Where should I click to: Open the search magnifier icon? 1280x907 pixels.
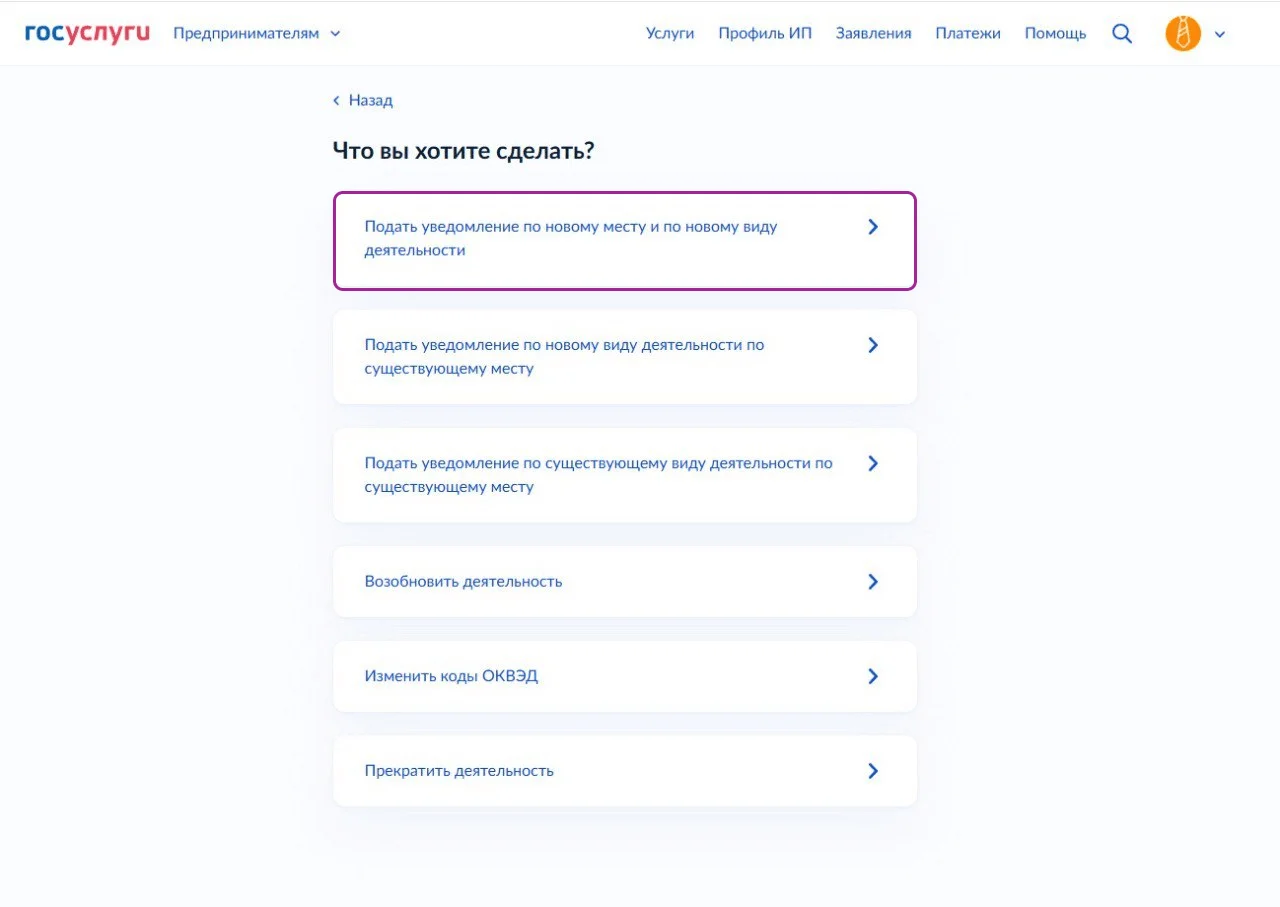pos(1122,33)
